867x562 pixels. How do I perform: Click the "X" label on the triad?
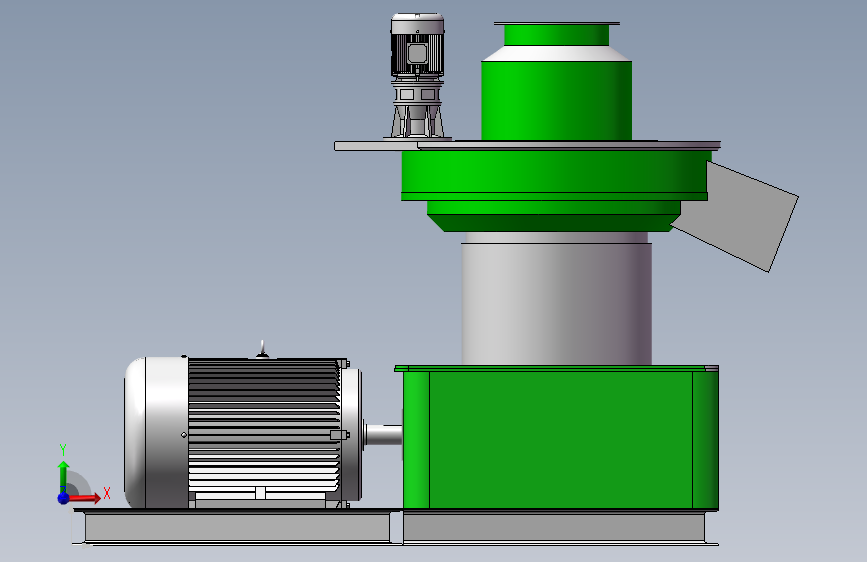pos(107,493)
